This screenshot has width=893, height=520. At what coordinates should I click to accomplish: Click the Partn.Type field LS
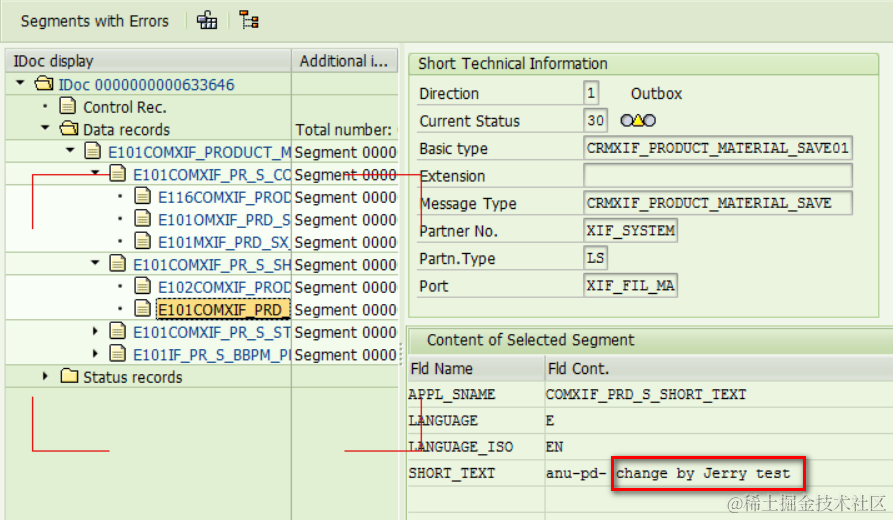(x=595, y=258)
